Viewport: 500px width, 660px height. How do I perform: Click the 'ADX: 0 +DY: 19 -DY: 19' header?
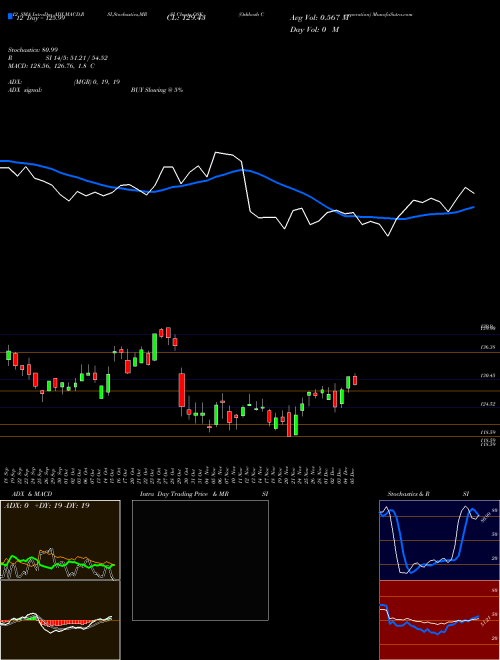[46, 506]
